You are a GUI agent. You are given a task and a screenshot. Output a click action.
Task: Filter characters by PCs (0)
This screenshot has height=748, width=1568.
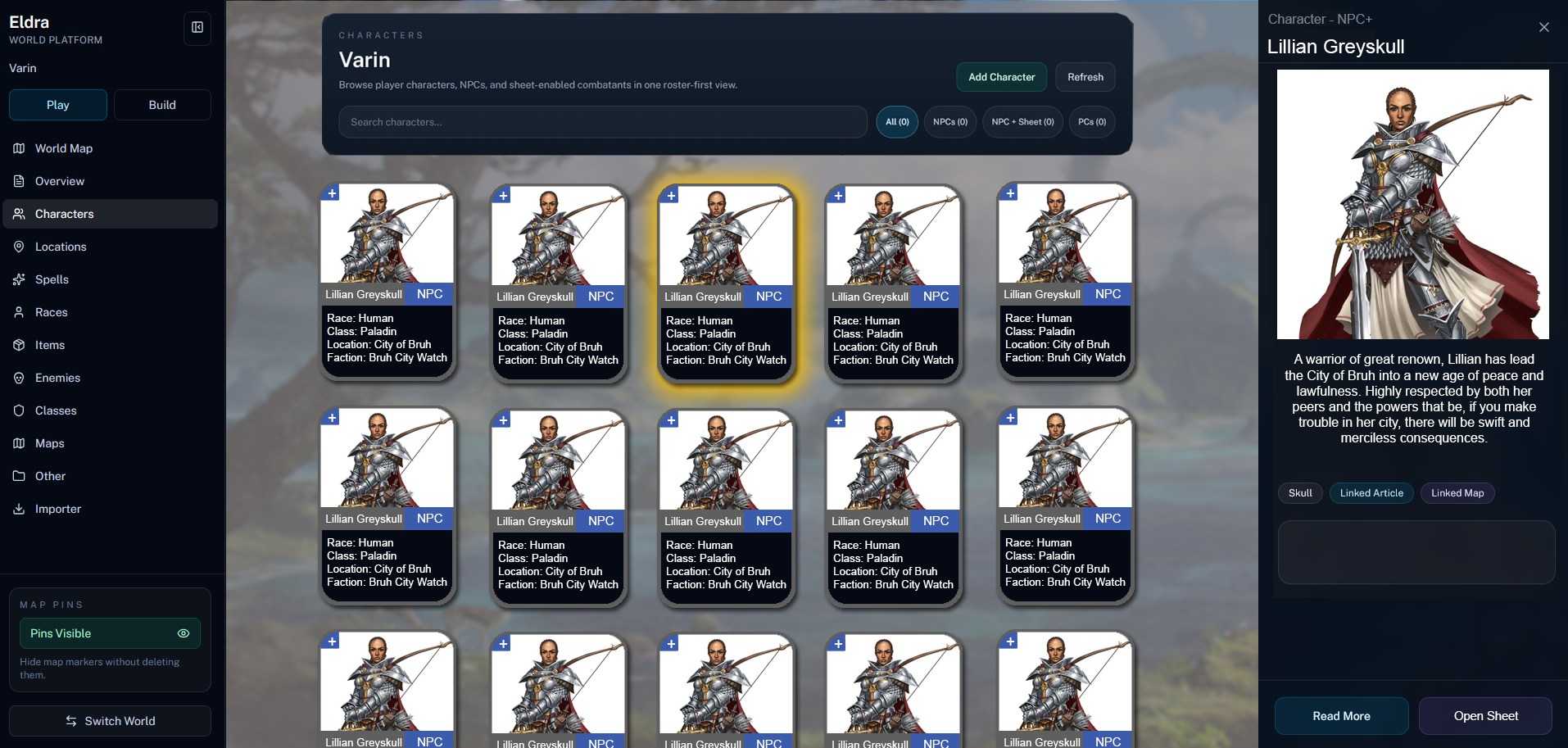click(x=1092, y=122)
